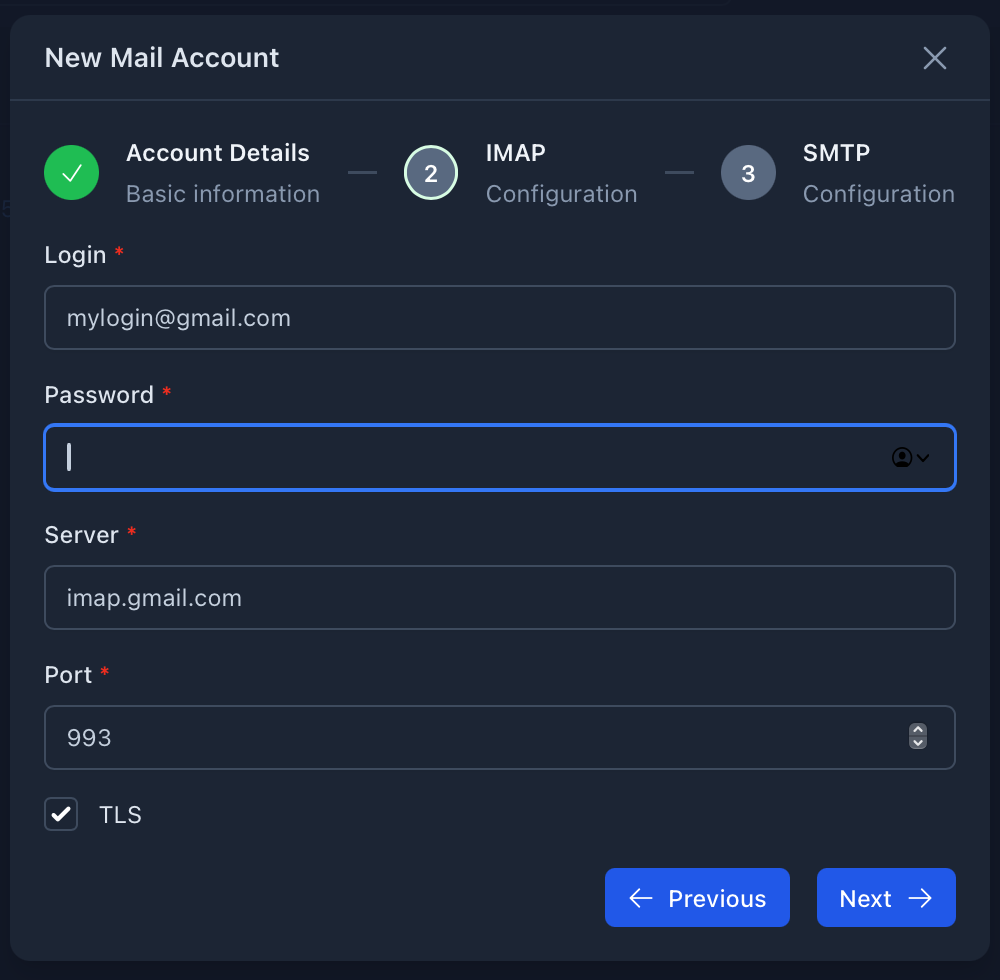The width and height of the screenshot is (1000, 980).
Task: Expand the password manager dropdown chevron
Action: point(923,458)
